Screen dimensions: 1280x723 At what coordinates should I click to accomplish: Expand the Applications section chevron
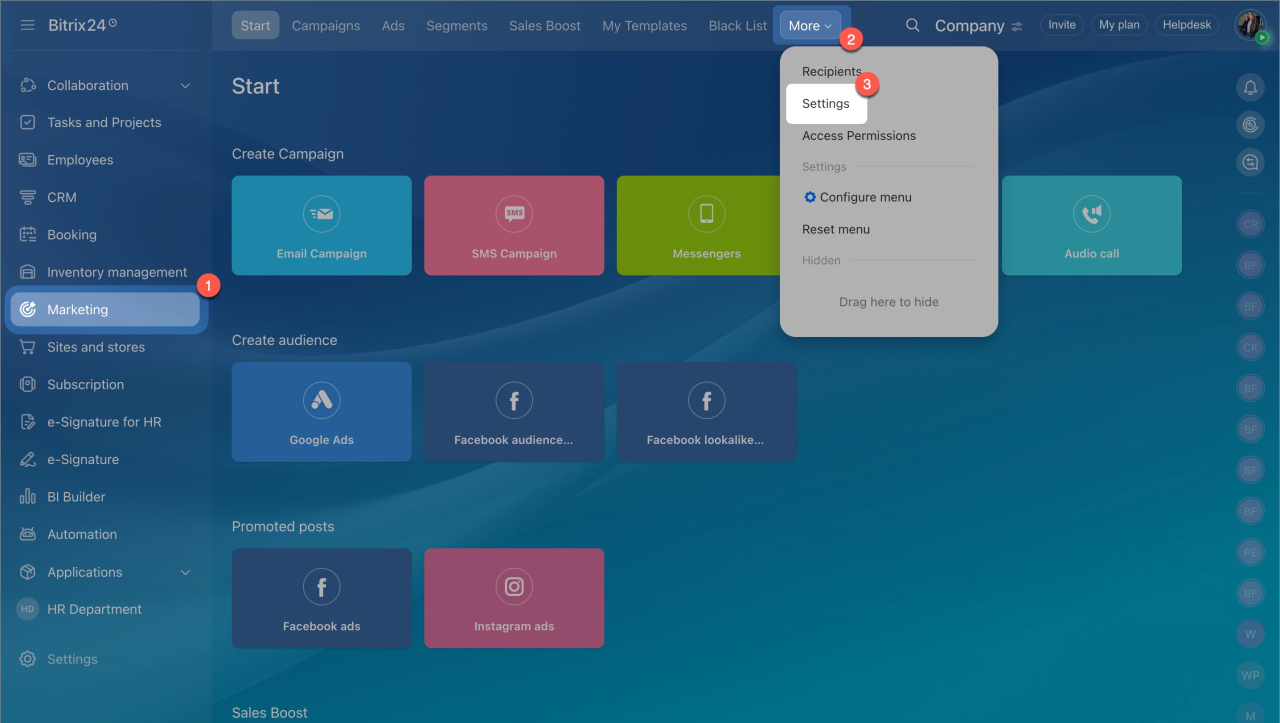pos(185,572)
